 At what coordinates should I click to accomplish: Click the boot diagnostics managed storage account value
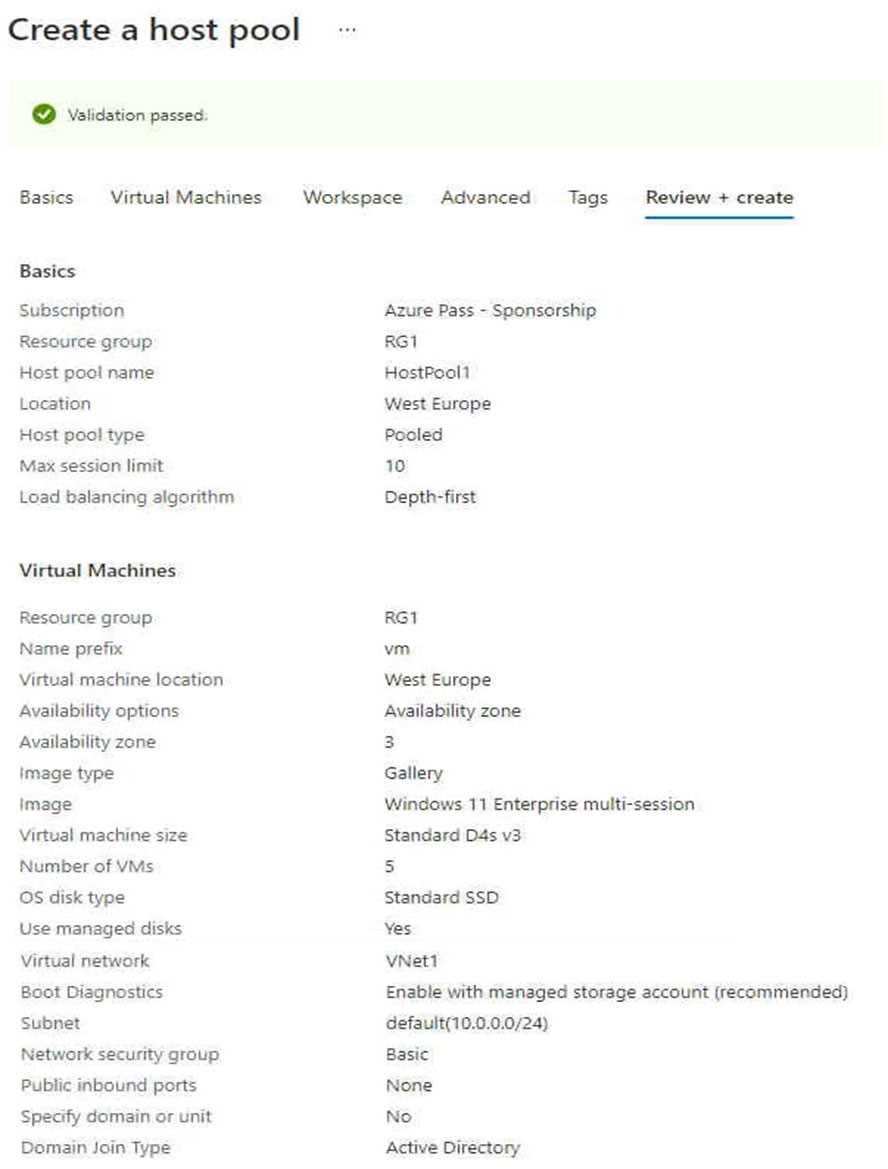point(617,992)
